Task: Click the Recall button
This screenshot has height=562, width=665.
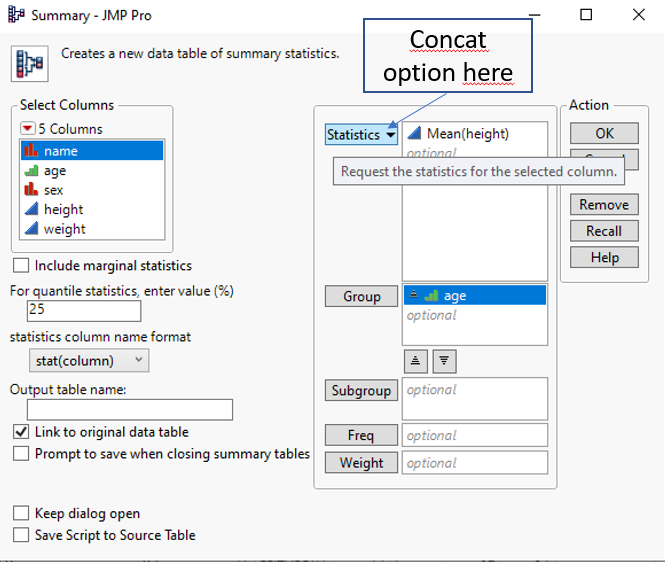Action: pyautogui.click(x=603, y=231)
